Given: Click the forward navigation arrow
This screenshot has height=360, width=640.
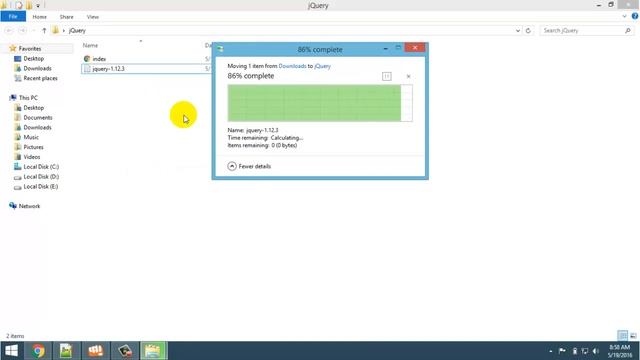Looking at the screenshot, I should [22, 31].
